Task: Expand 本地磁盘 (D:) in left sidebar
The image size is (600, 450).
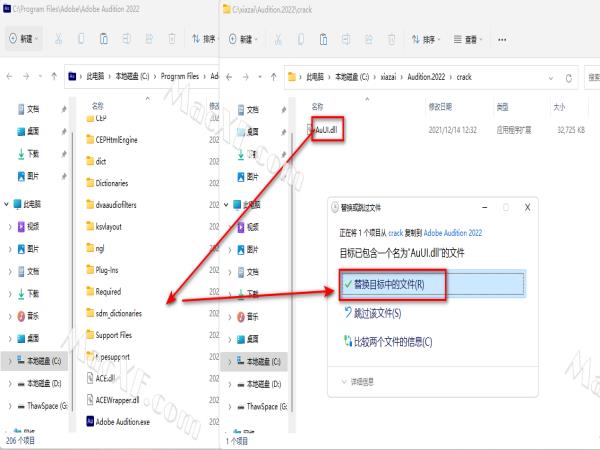Action: (10, 383)
